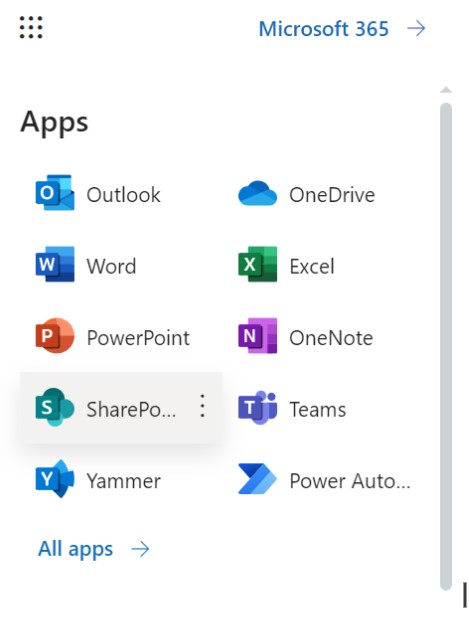Select the Yammer text label

point(124,481)
